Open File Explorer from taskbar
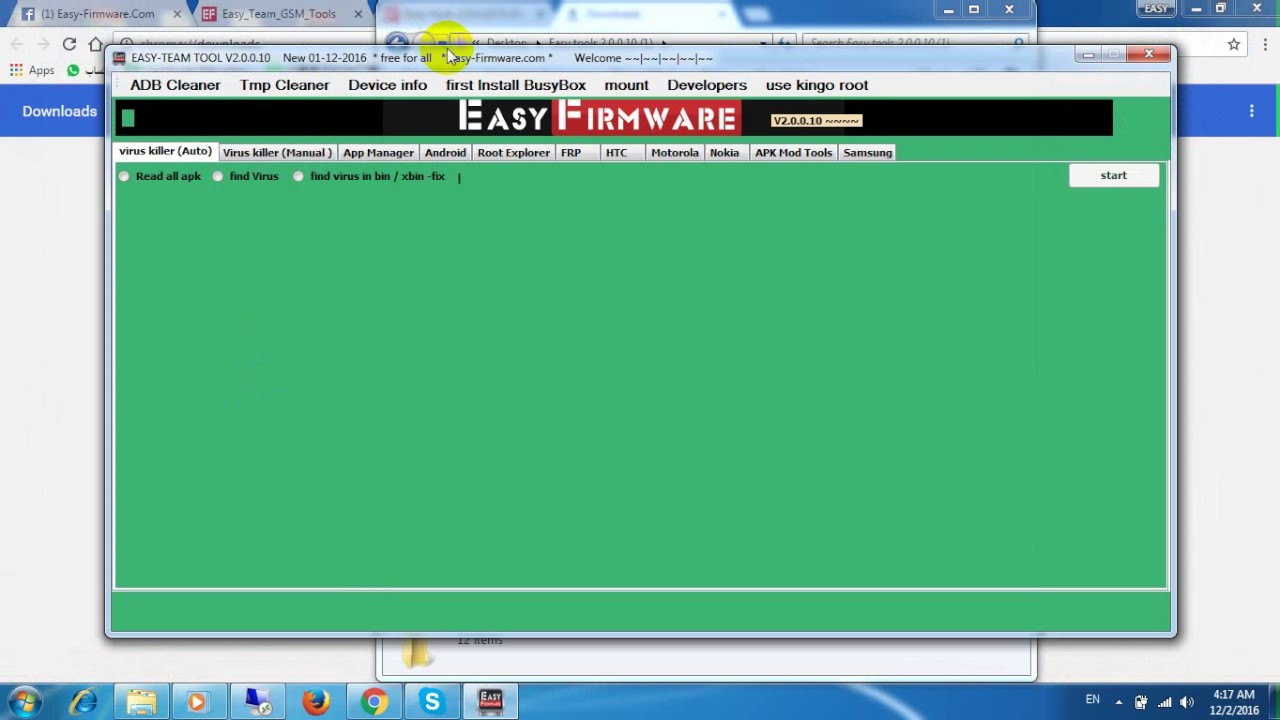1280x720 pixels. point(141,702)
